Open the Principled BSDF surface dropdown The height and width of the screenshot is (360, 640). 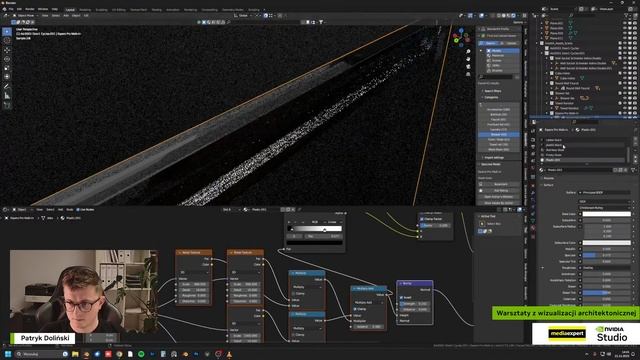tap(604, 192)
